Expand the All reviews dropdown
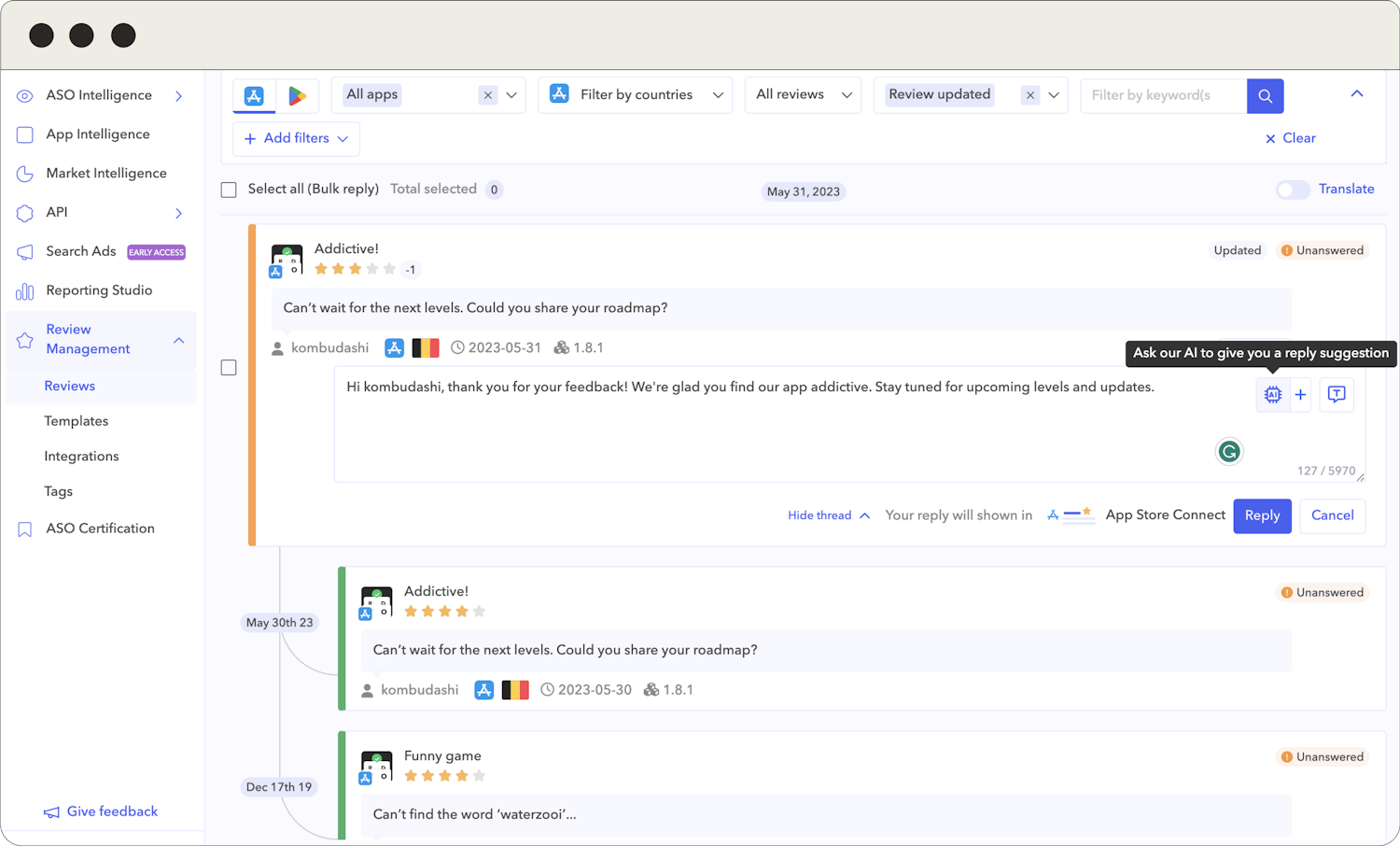This screenshot has width=1400, height=846. tap(802, 94)
